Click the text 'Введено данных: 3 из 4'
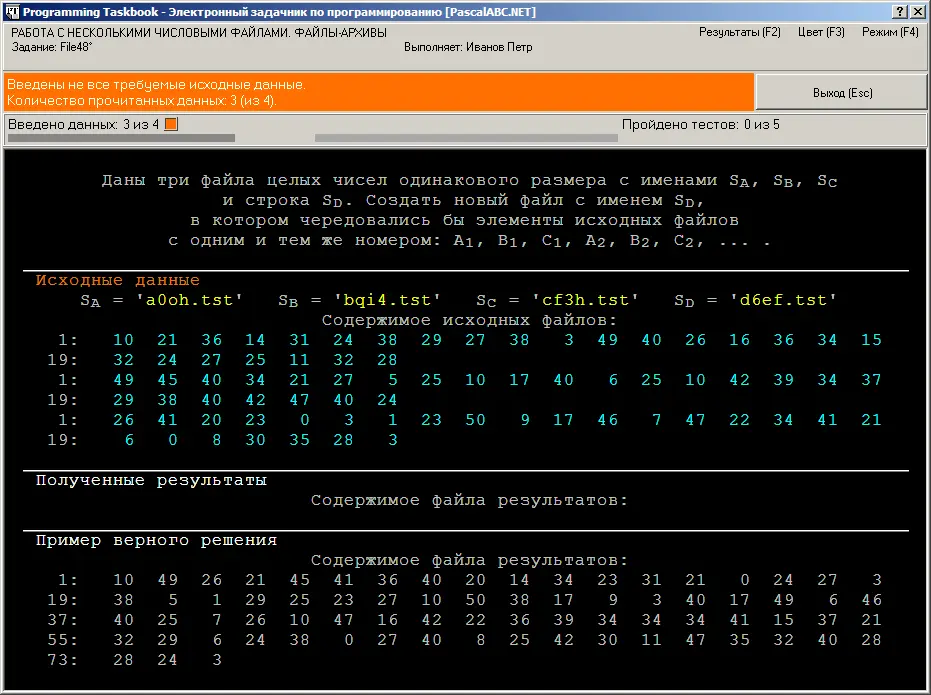 [84, 125]
